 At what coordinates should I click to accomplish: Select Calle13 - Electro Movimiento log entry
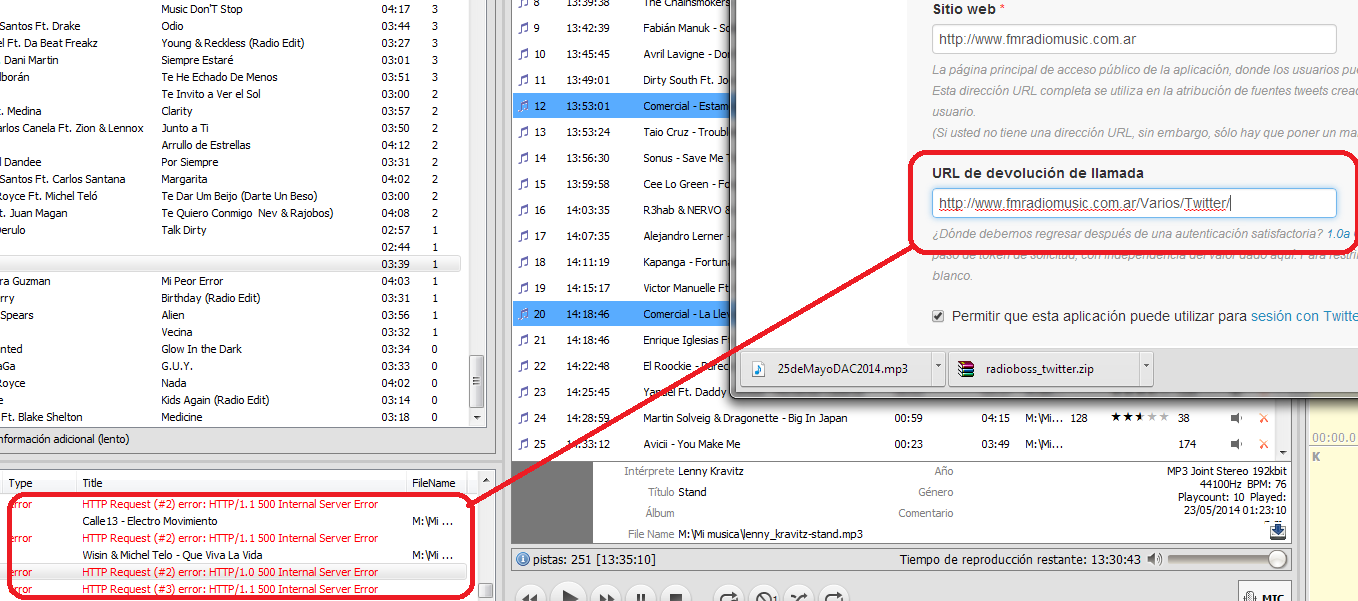tap(150, 521)
